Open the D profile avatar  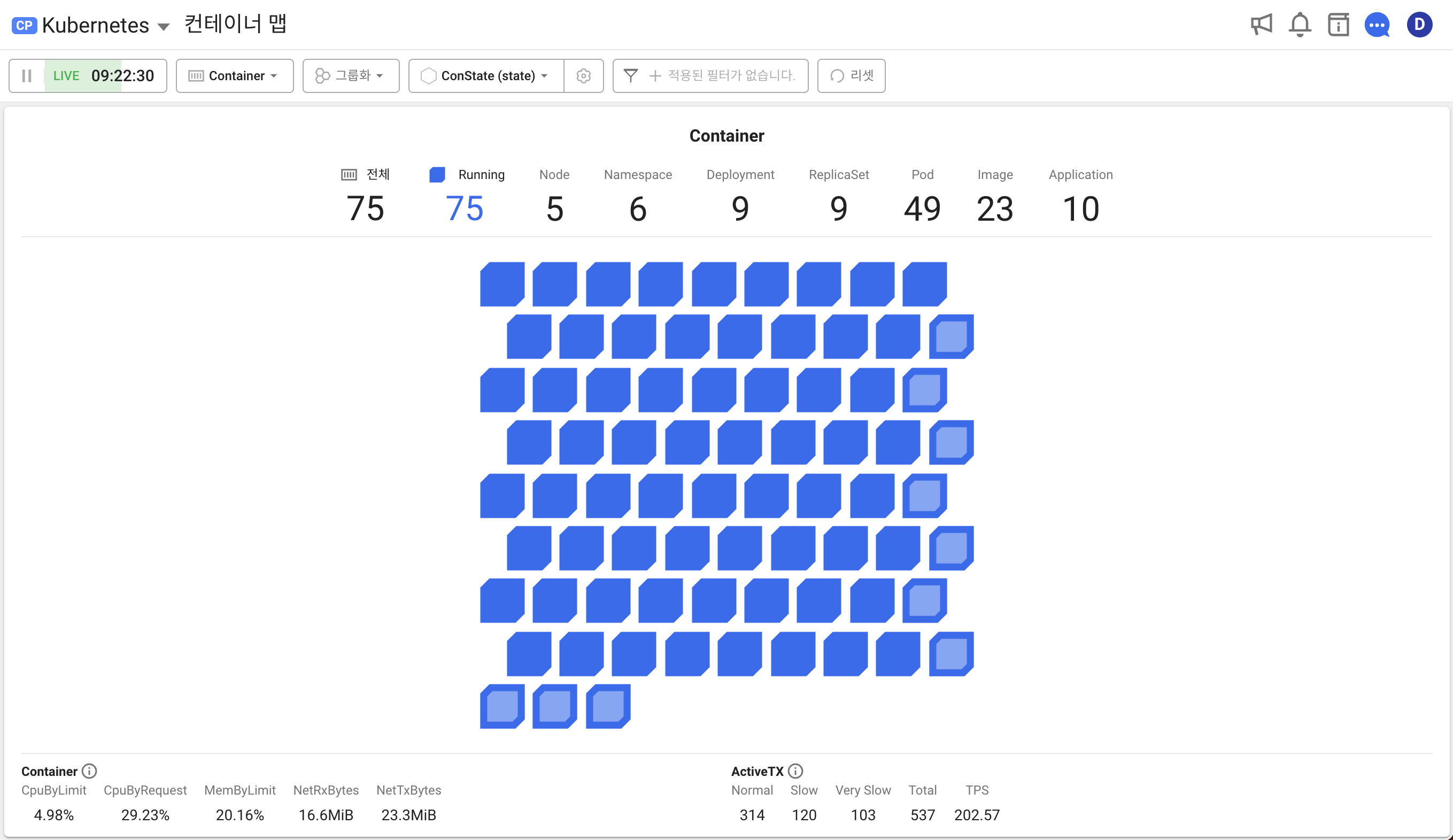1419,24
